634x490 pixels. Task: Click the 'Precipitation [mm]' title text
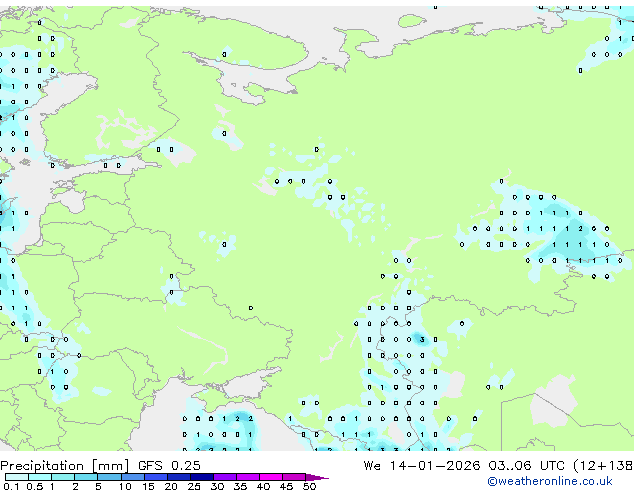(65, 466)
